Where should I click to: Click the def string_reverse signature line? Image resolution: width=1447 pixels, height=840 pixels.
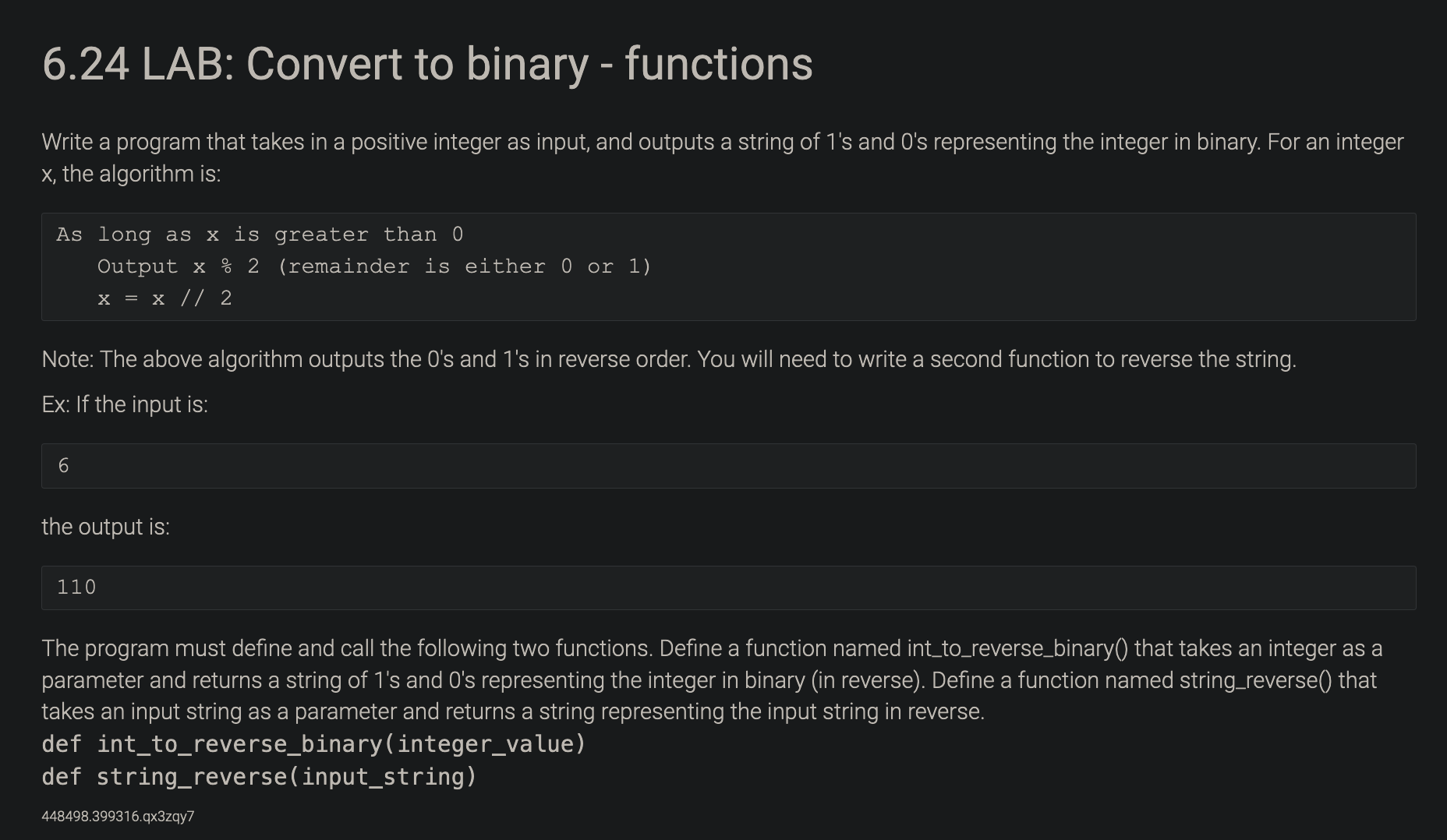[x=259, y=777]
